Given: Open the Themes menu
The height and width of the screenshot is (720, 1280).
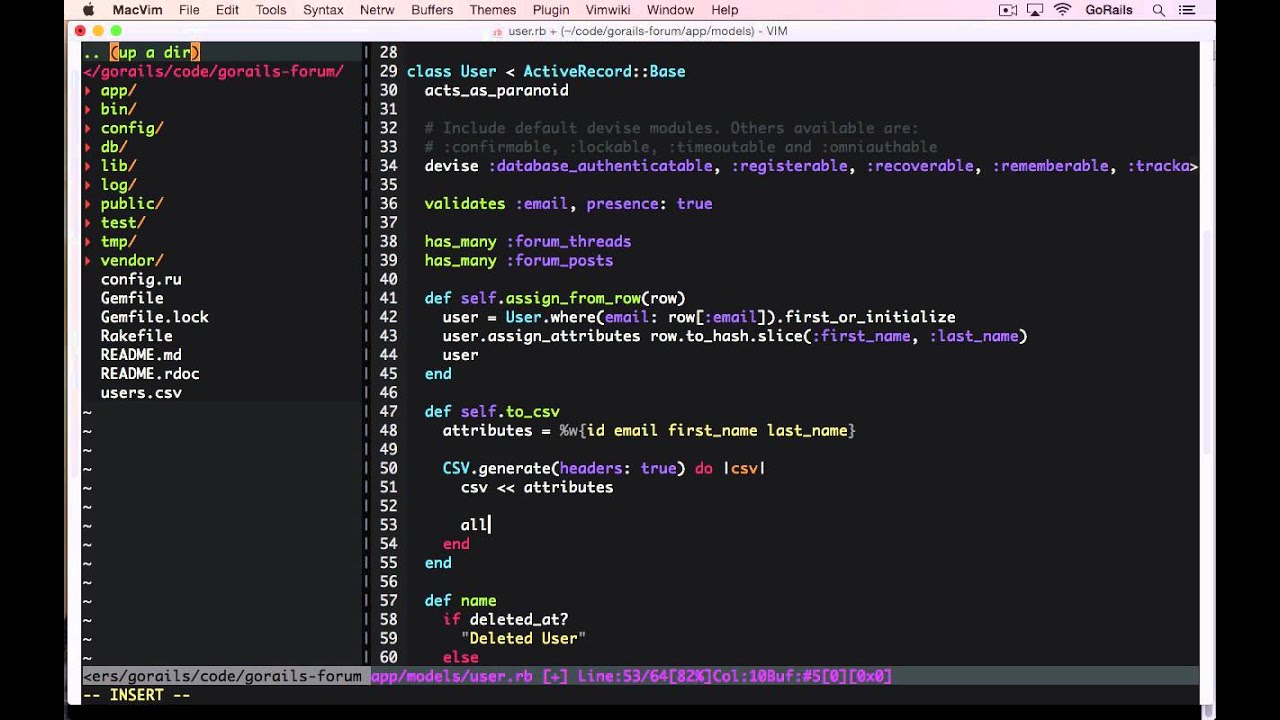Looking at the screenshot, I should [492, 10].
